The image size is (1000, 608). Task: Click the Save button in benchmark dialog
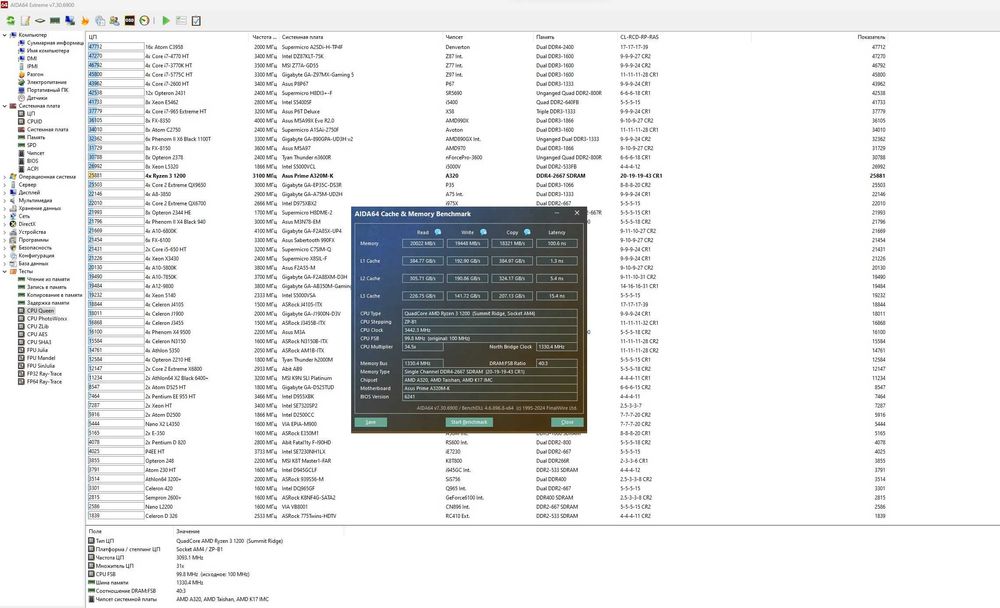tap(371, 422)
